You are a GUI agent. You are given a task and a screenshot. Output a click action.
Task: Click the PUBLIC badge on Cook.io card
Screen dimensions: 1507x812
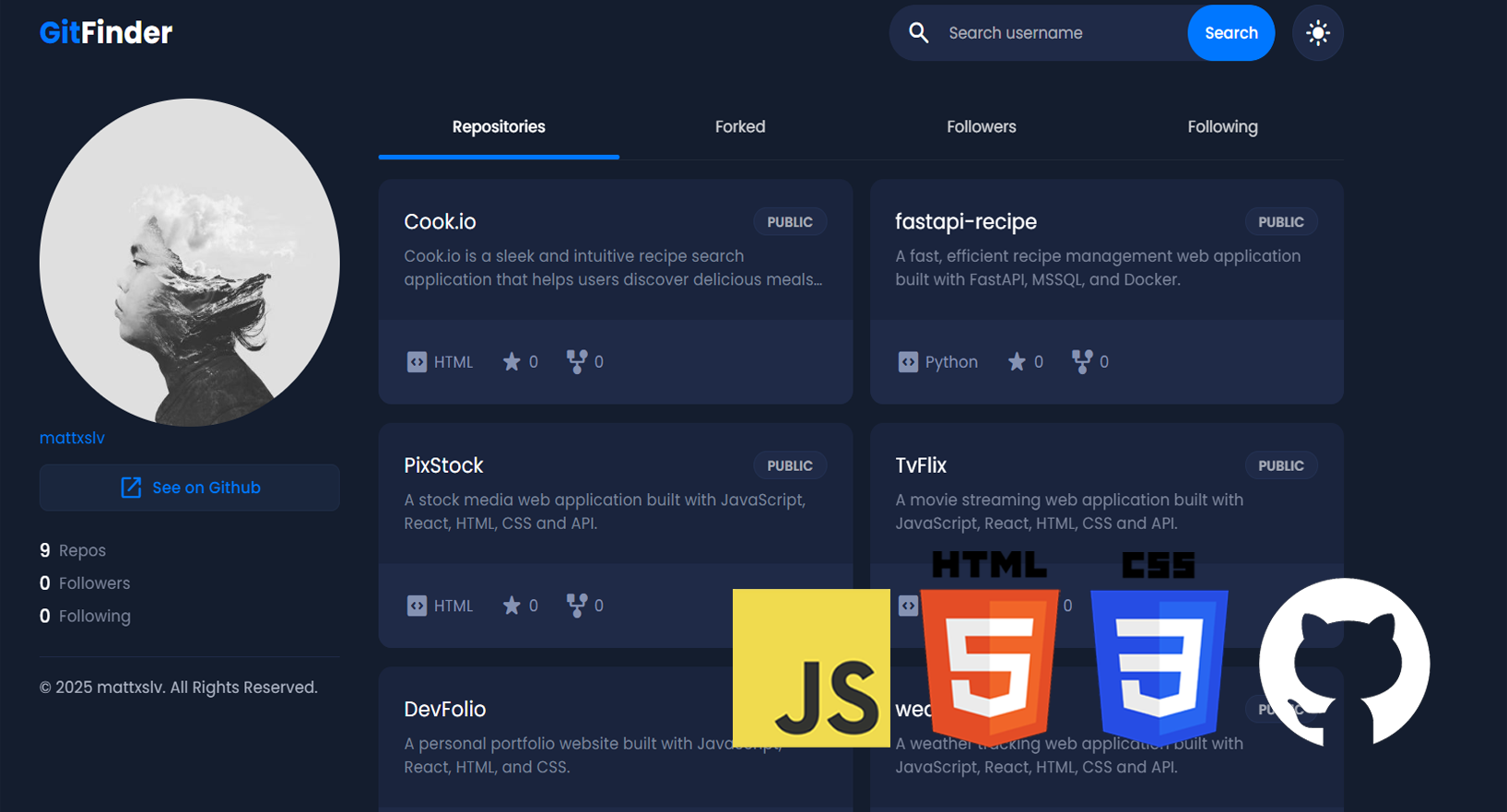[x=790, y=222]
